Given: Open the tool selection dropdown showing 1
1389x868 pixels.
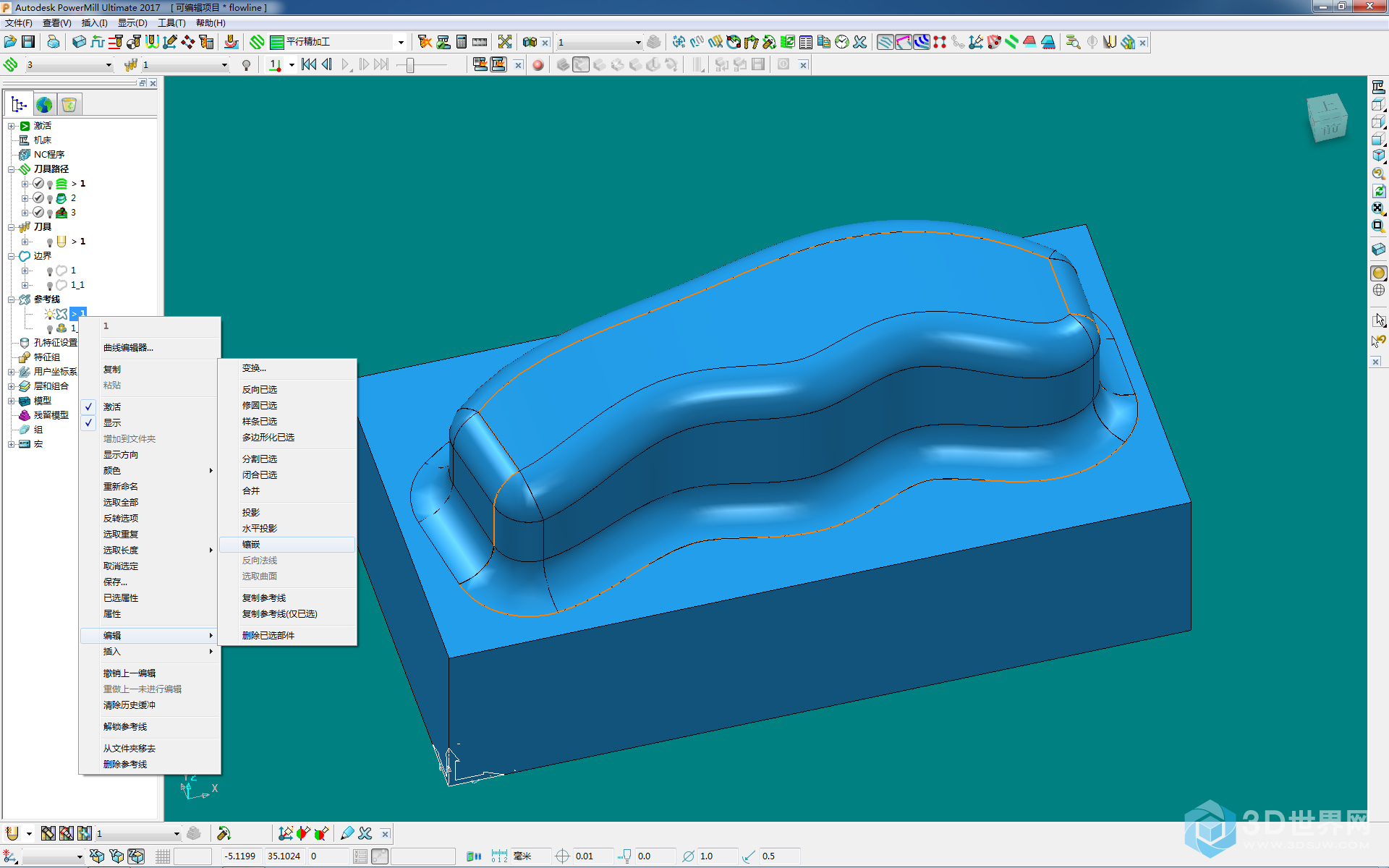Looking at the screenshot, I should 224,65.
